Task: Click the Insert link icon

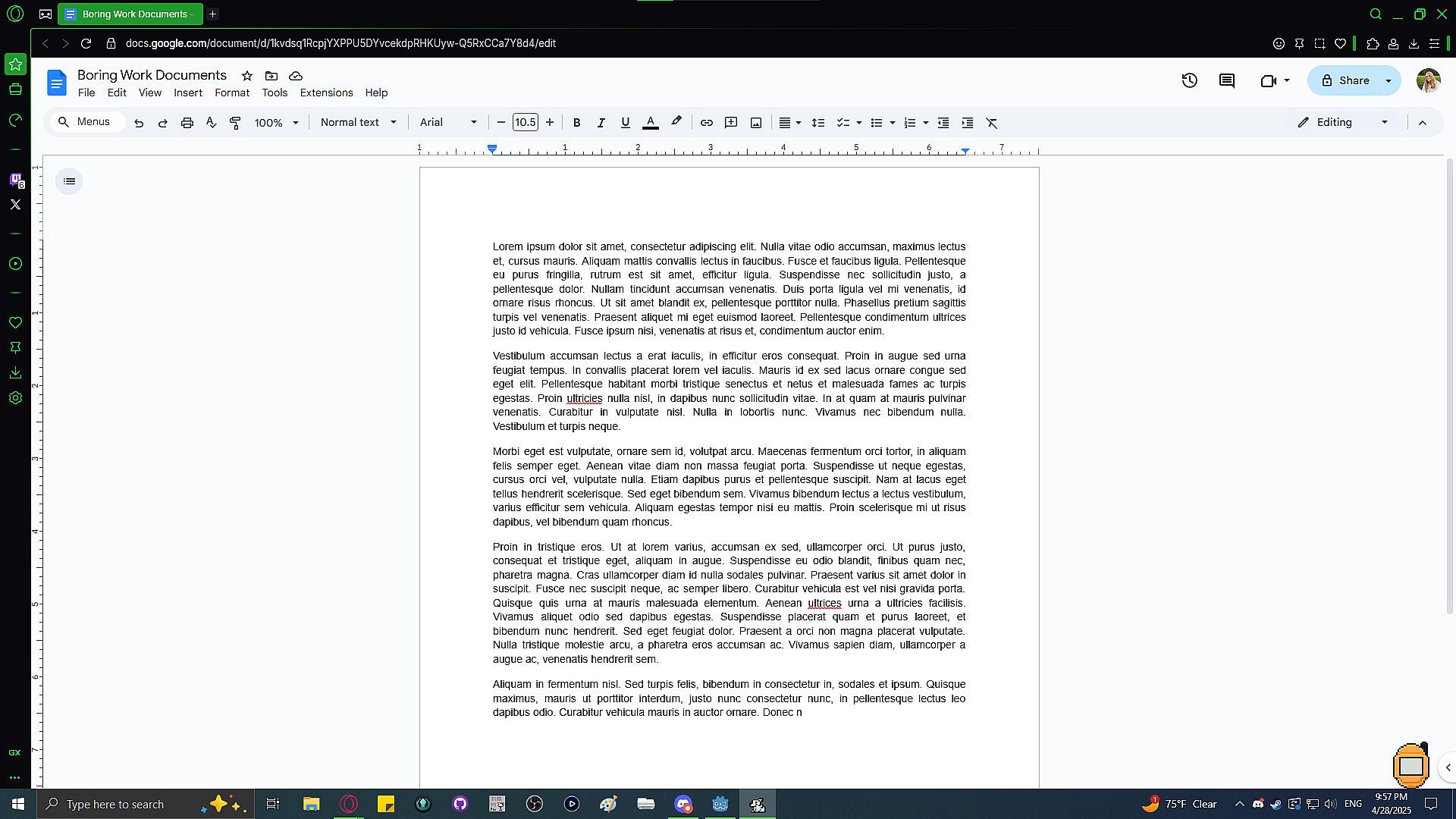Action: pyautogui.click(x=706, y=123)
